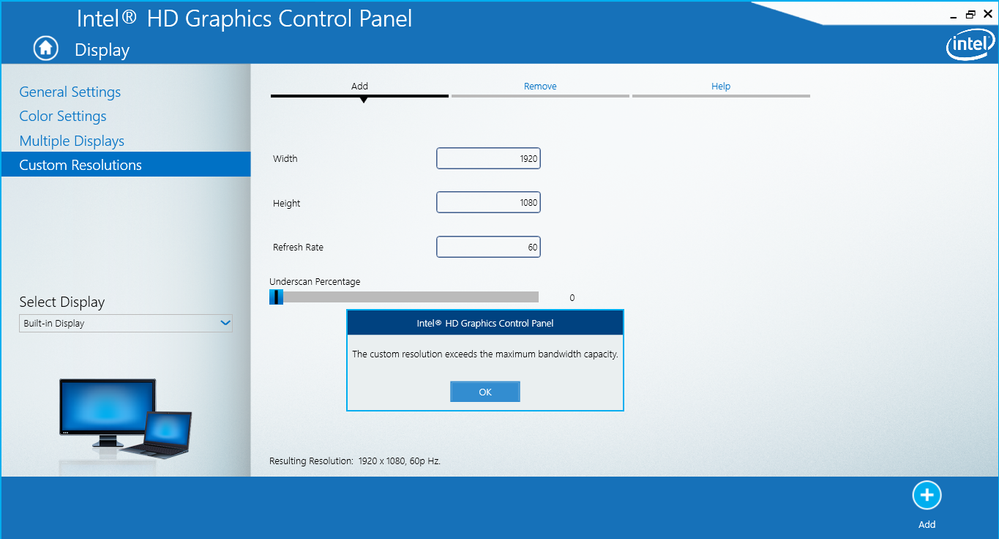Viewport: 999px width, 539px height.
Task: Open the Select Display dropdown
Action: point(125,324)
